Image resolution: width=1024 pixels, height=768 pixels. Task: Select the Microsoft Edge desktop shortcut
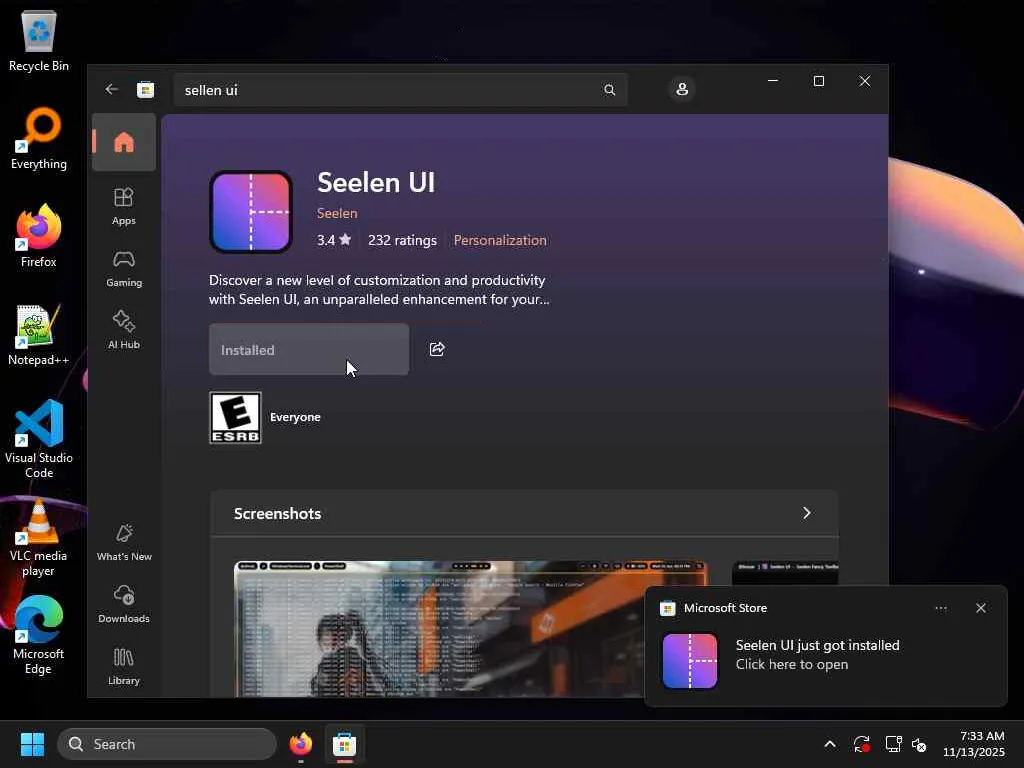pos(39,635)
